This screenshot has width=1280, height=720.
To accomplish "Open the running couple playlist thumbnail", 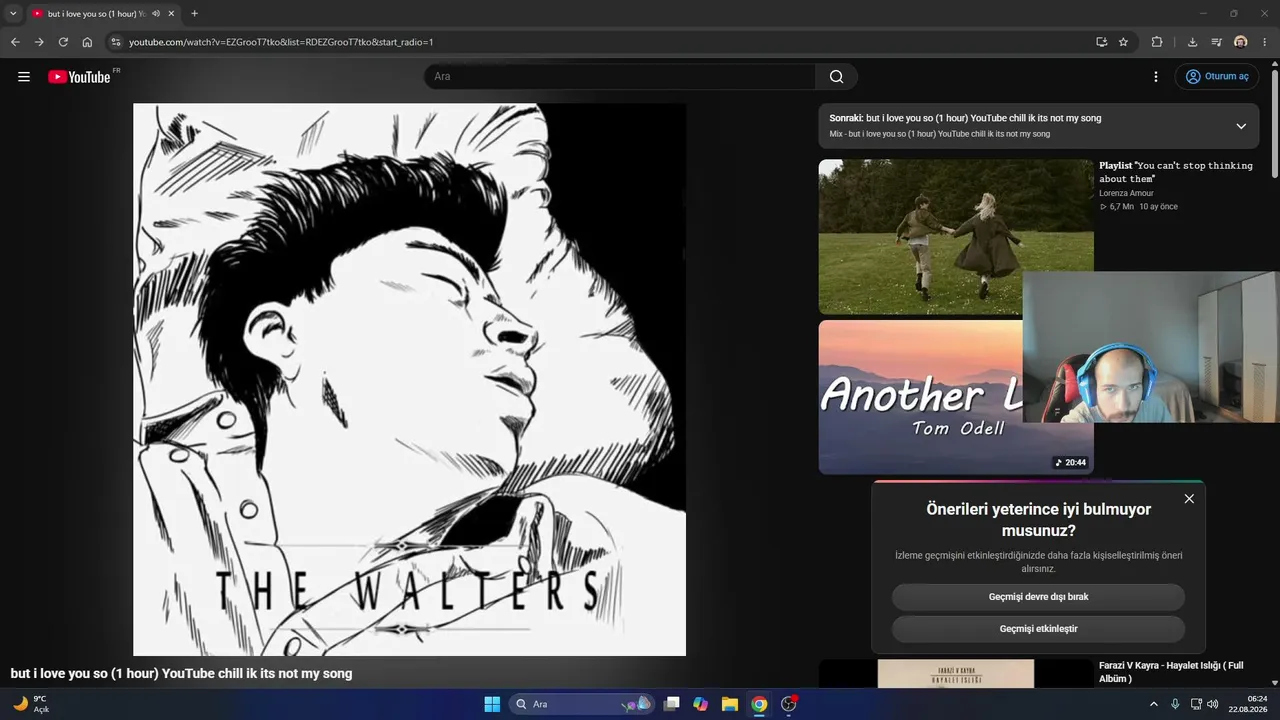I will tap(956, 237).
